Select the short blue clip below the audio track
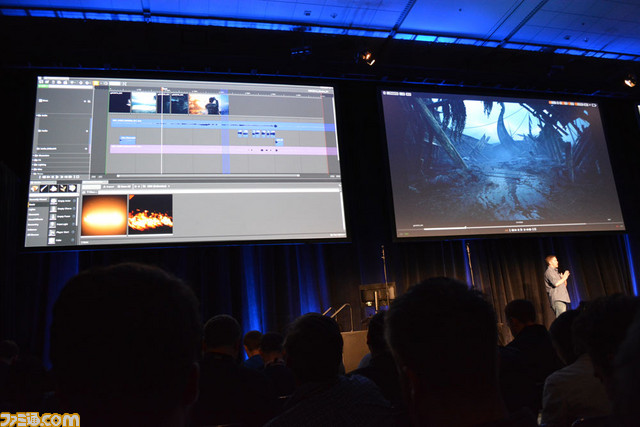Image resolution: width=640 pixels, height=427 pixels. pyautogui.click(x=127, y=140)
